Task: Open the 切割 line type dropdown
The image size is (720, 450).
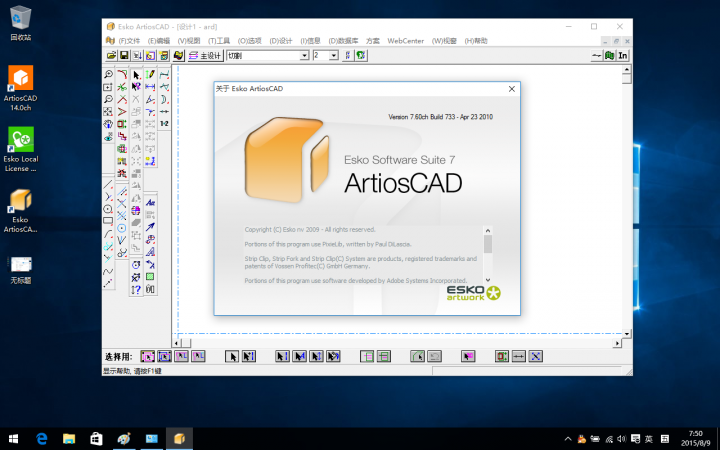Action: tap(304, 56)
